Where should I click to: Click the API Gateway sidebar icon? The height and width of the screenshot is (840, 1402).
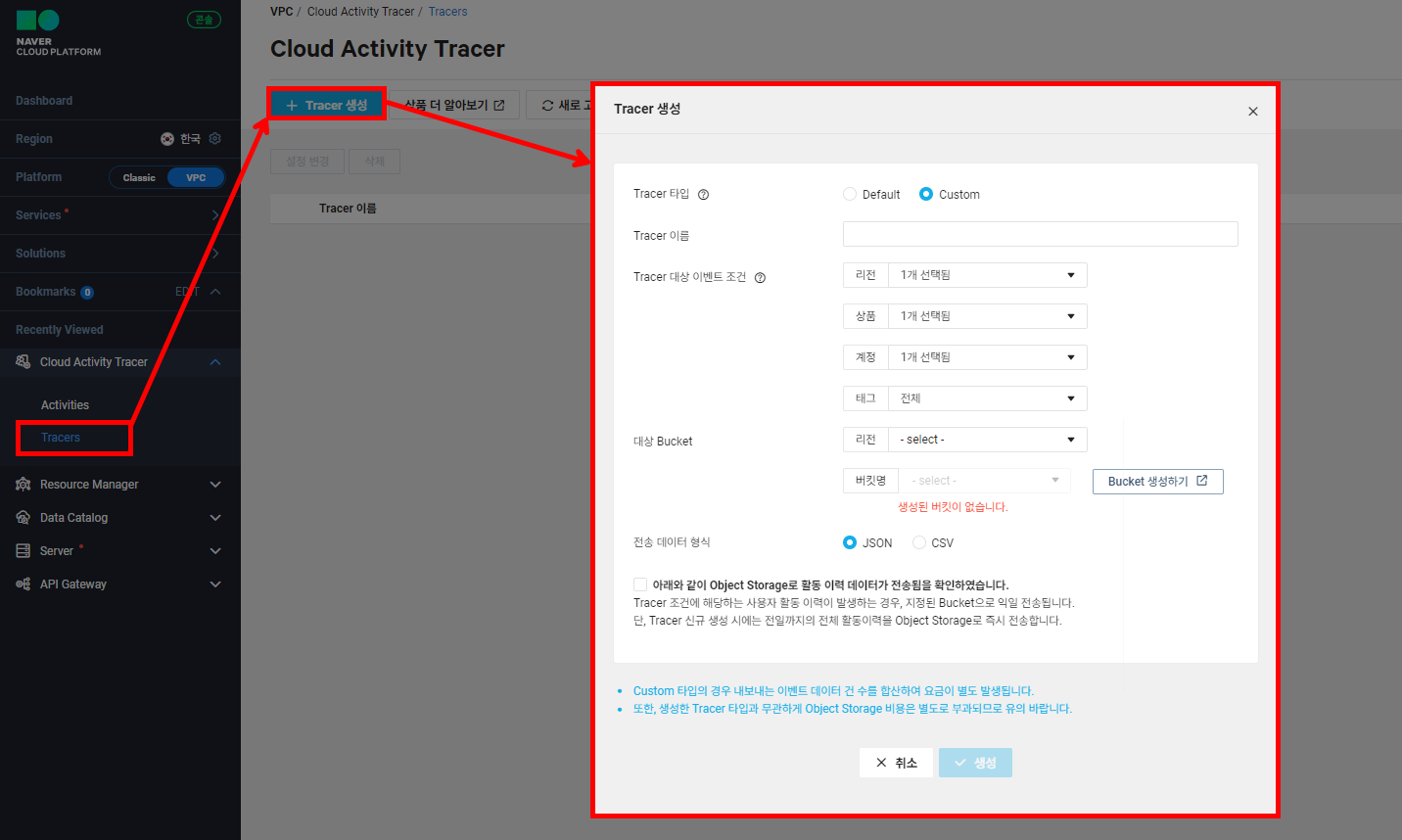click(x=23, y=584)
